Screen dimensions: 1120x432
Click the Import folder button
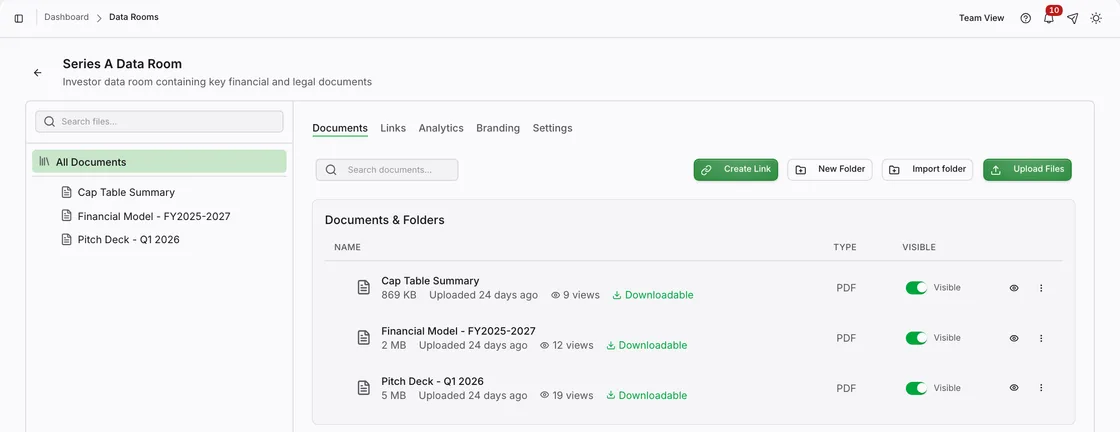(x=927, y=169)
